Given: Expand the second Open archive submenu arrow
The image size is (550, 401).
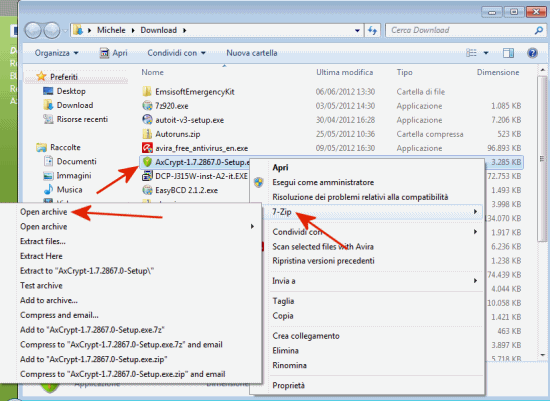Looking at the screenshot, I should click(252, 227).
